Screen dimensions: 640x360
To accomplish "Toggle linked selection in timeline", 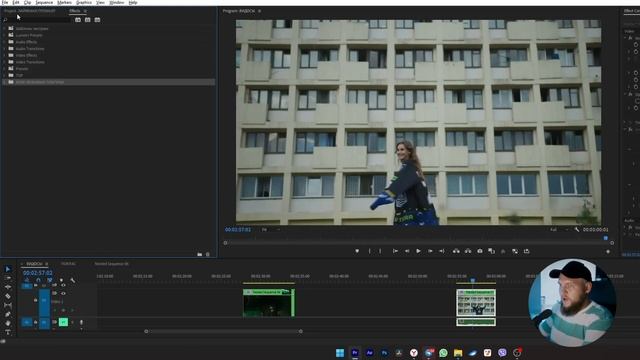I will [x=49, y=280].
